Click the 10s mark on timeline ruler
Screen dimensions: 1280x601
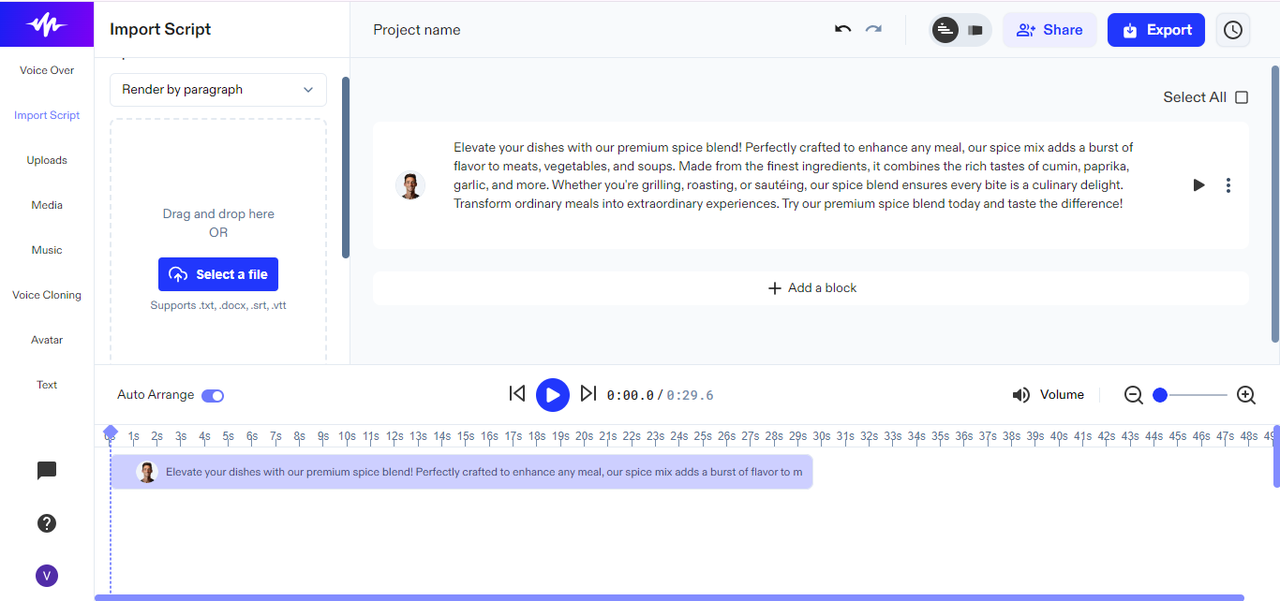(347, 436)
